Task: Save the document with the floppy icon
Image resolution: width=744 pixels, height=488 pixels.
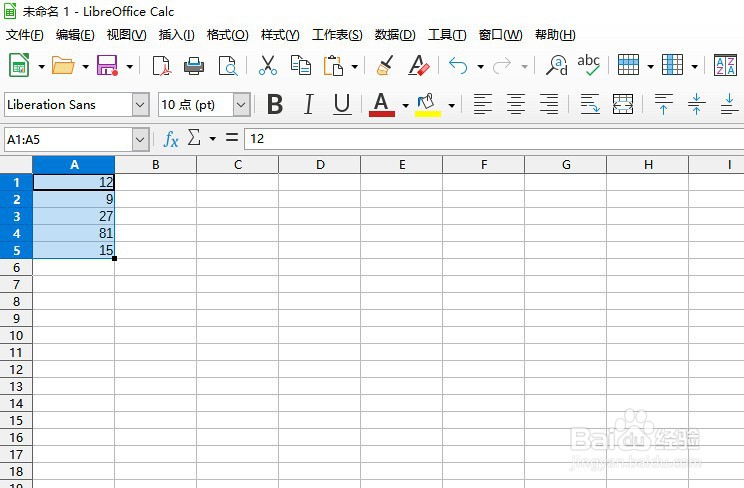Action: point(107,66)
